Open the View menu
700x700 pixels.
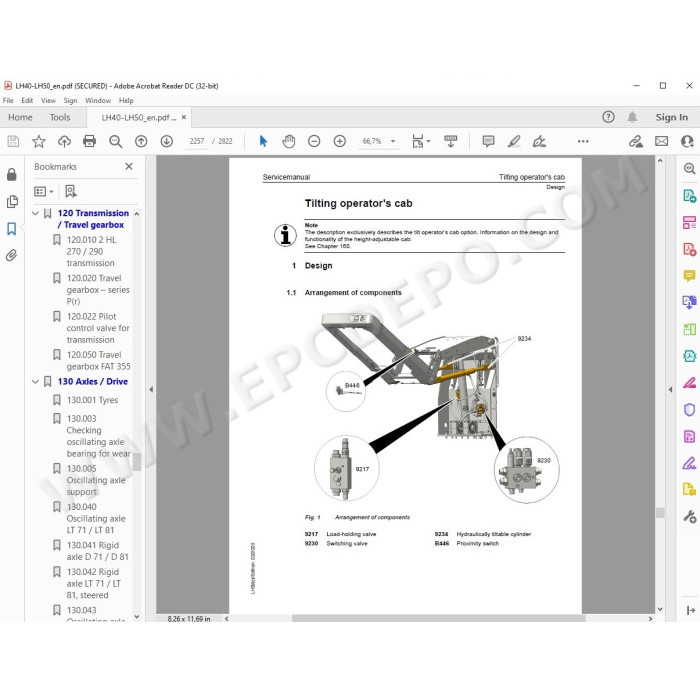click(x=48, y=100)
